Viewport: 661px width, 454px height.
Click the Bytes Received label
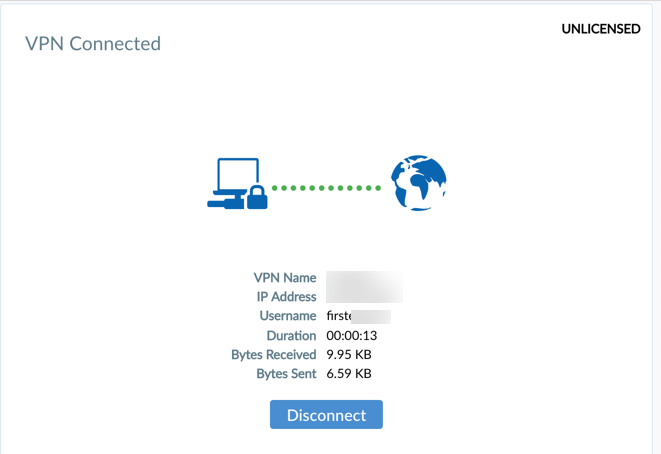[x=274, y=355]
